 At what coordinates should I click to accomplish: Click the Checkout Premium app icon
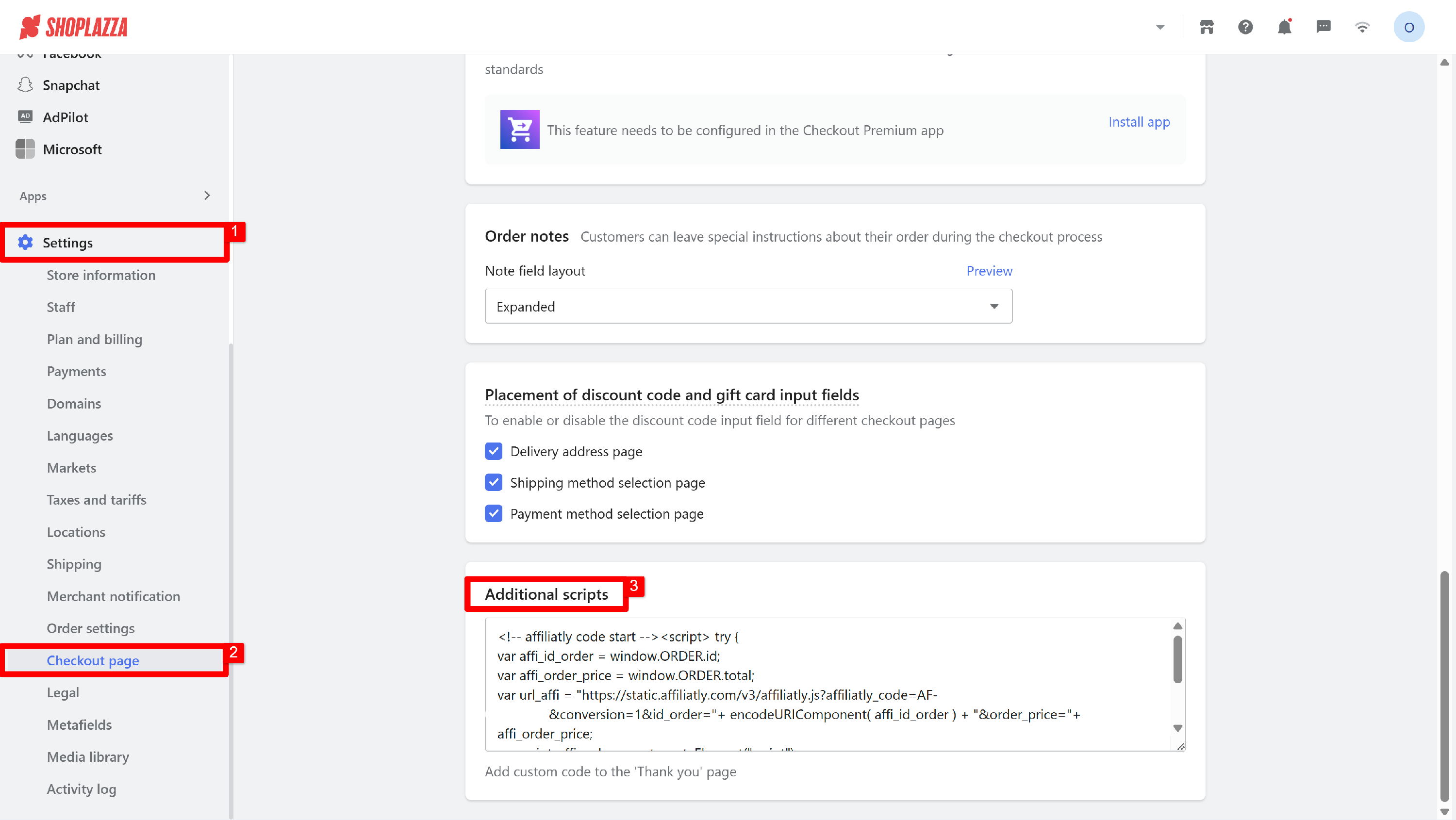519,130
